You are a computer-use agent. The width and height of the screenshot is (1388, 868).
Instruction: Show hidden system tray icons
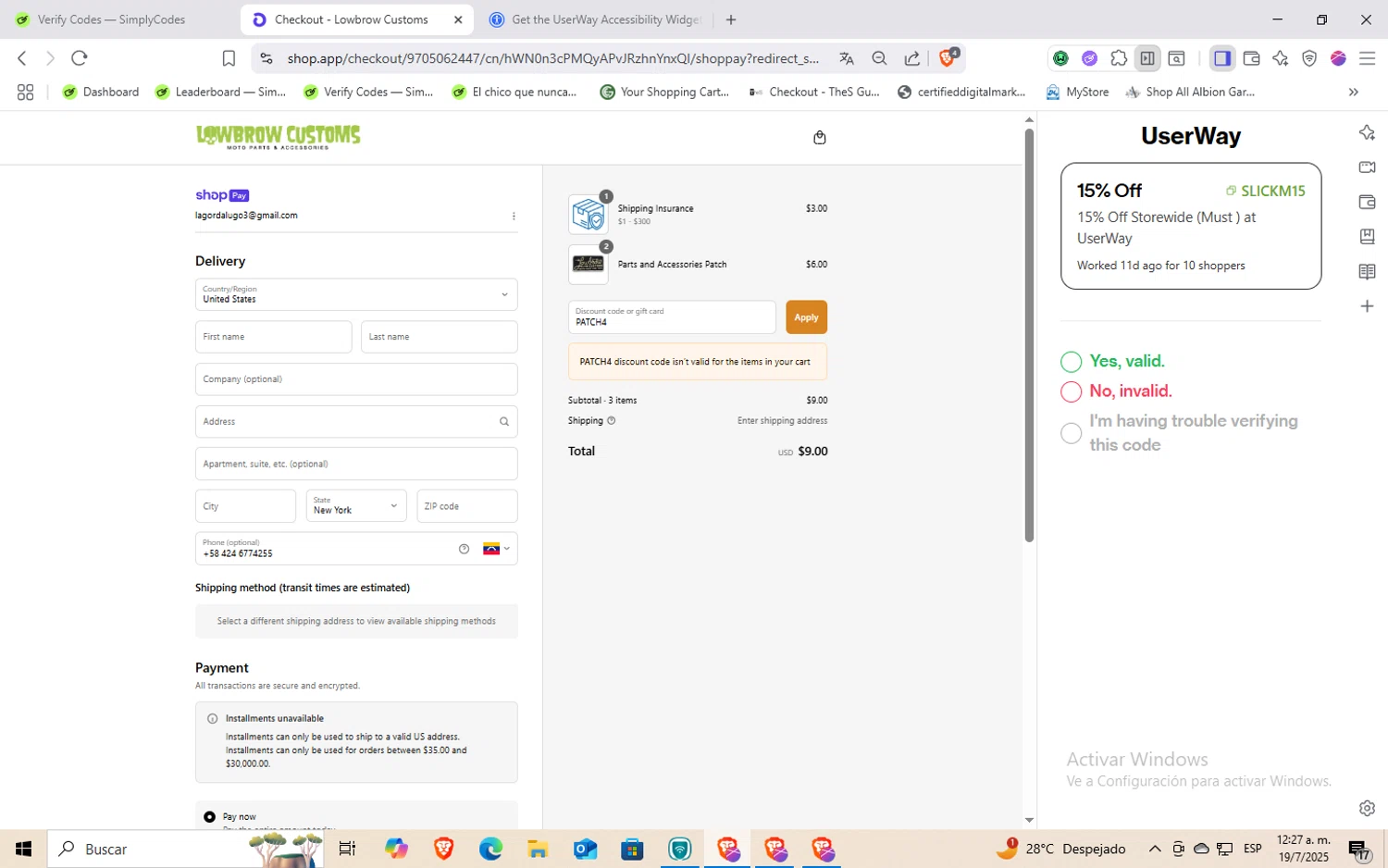coord(1154,849)
